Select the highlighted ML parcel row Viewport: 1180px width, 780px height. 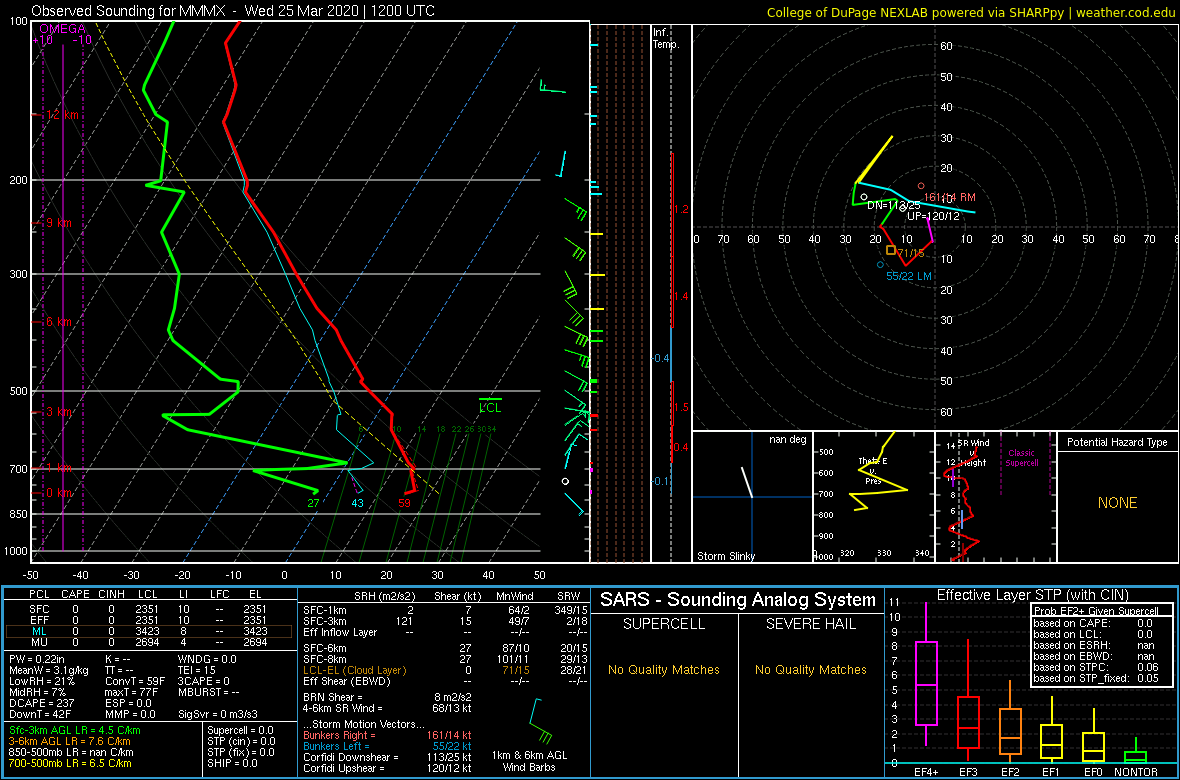click(151, 632)
